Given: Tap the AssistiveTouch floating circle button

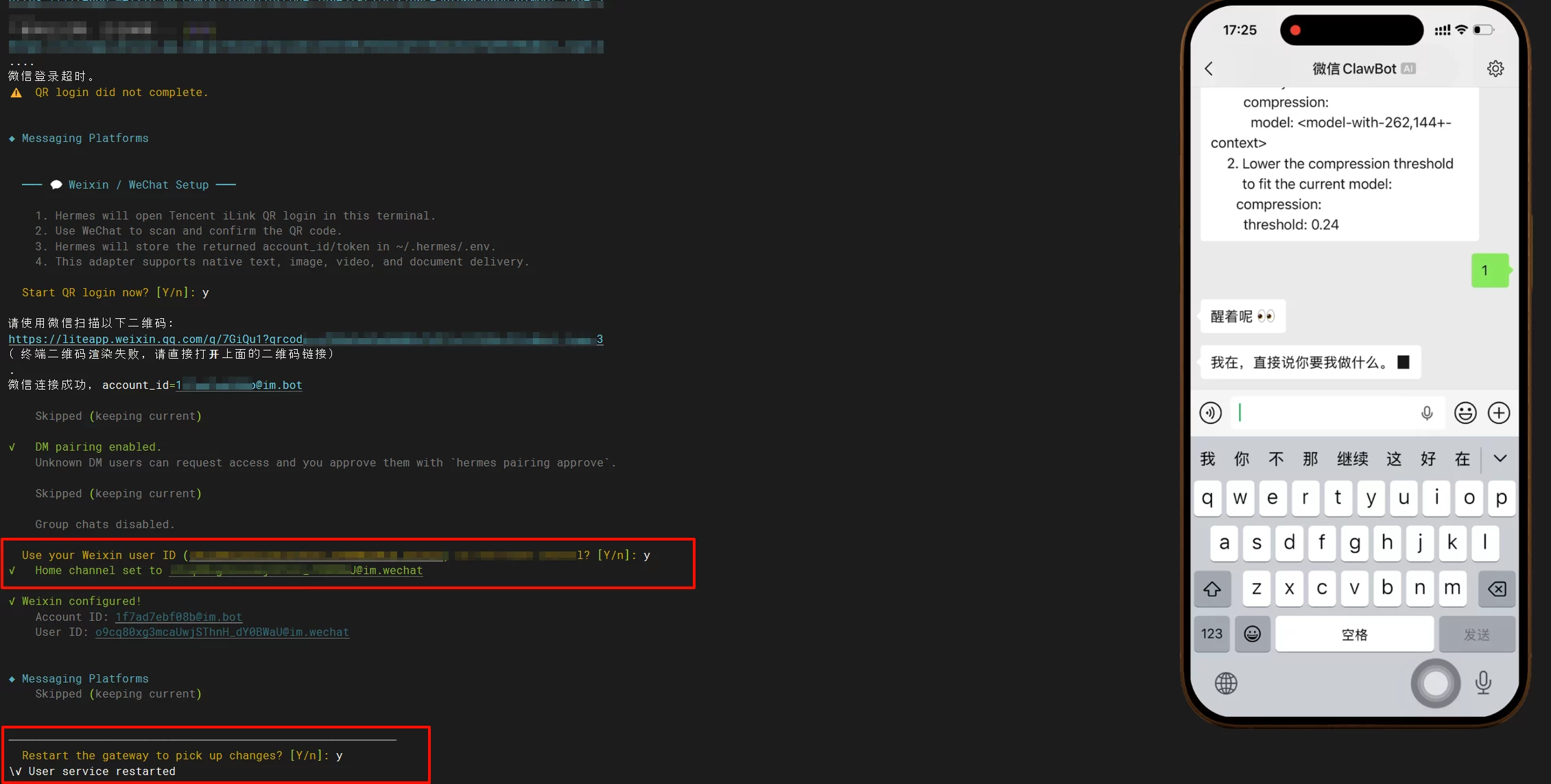Looking at the screenshot, I should pos(1435,683).
